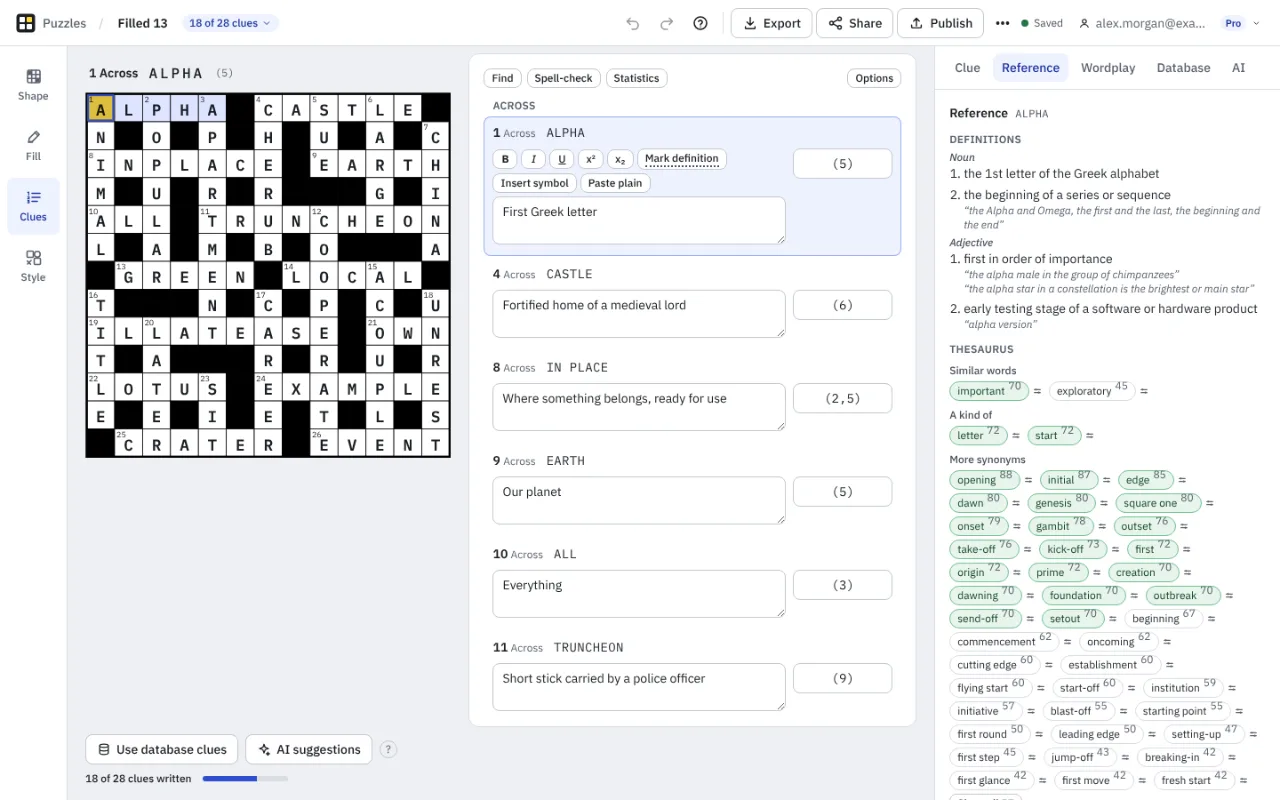The height and width of the screenshot is (800, 1280).
Task: Click the Saved status indicator
Action: [x=1040, y=23]
